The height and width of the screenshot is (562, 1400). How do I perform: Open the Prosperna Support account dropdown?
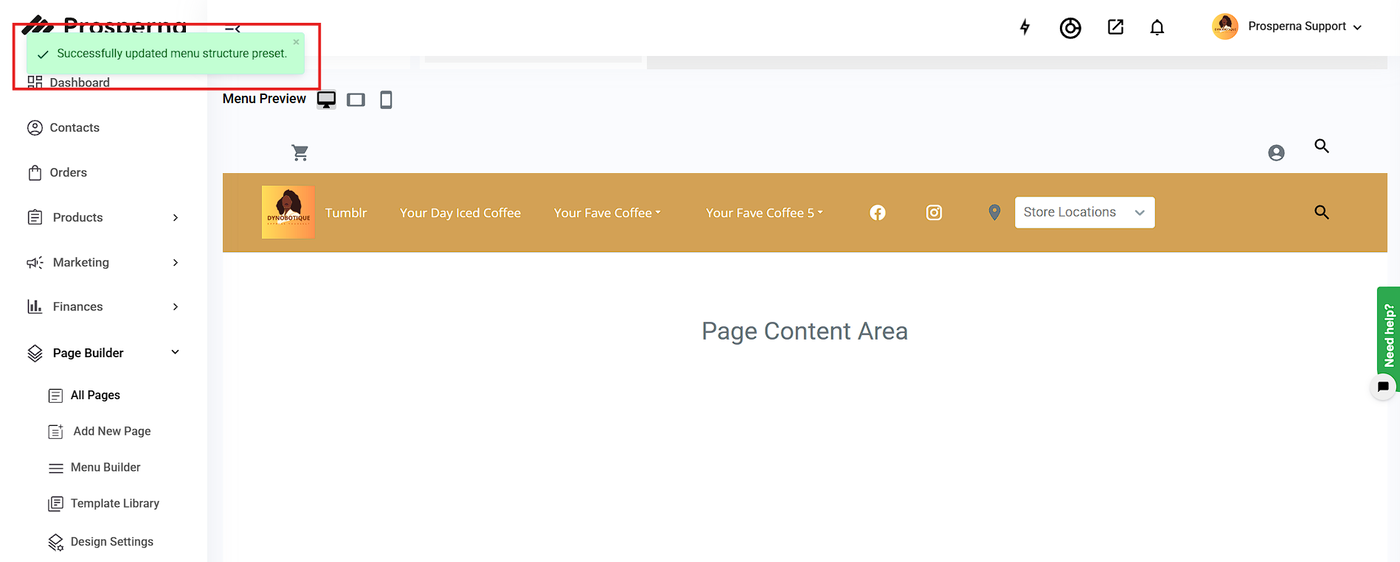[1304, 27]
